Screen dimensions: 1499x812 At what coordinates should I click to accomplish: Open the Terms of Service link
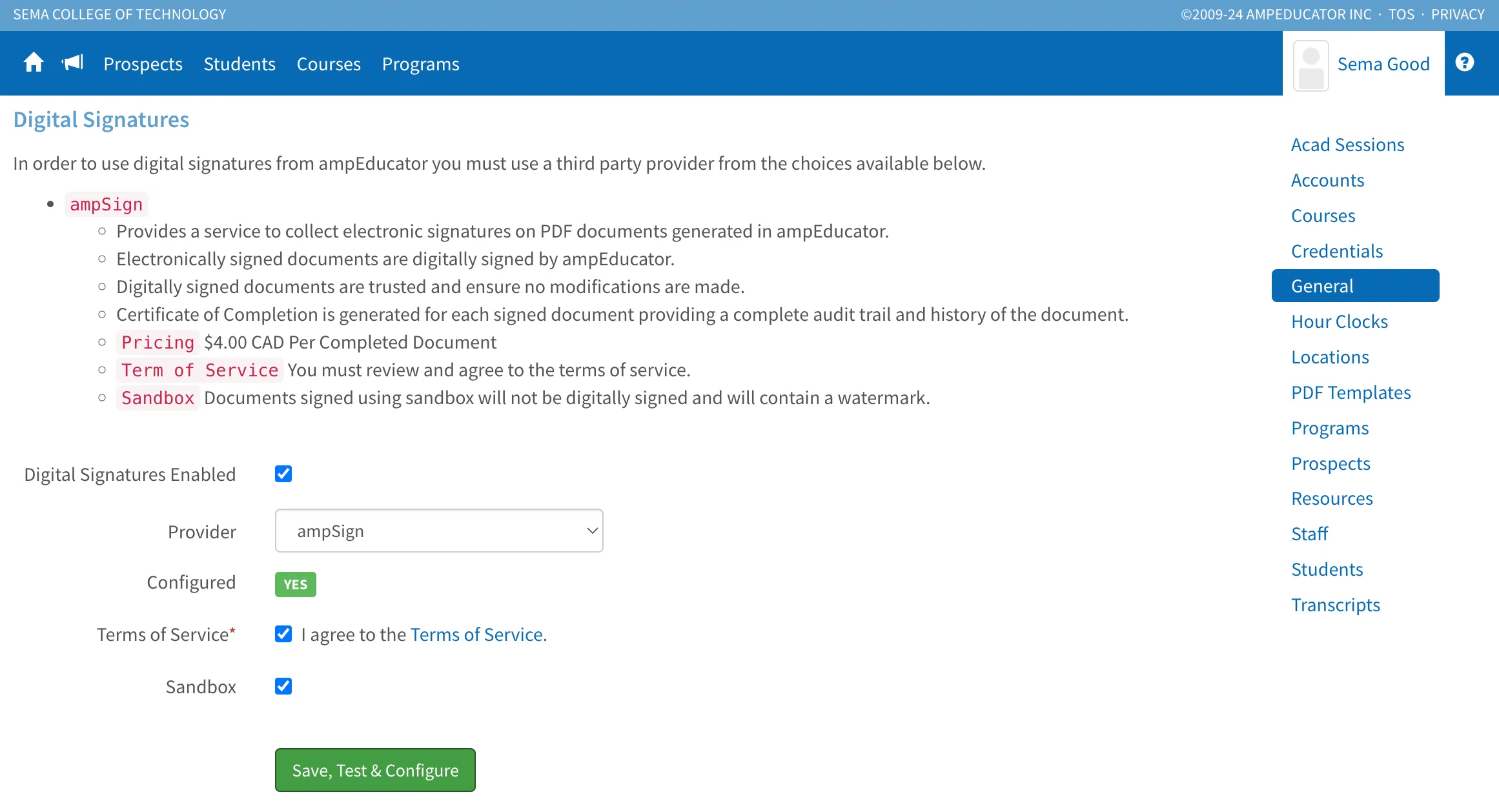476,634
